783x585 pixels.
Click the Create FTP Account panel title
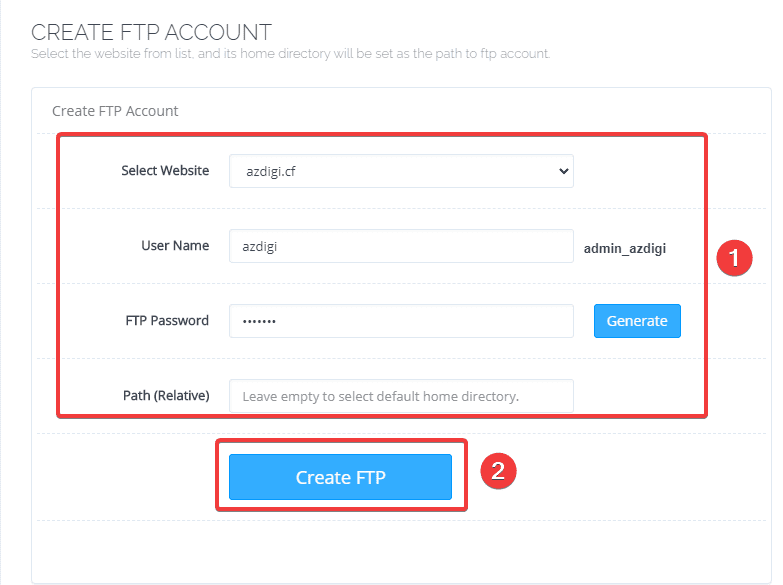tap(115, 111)
